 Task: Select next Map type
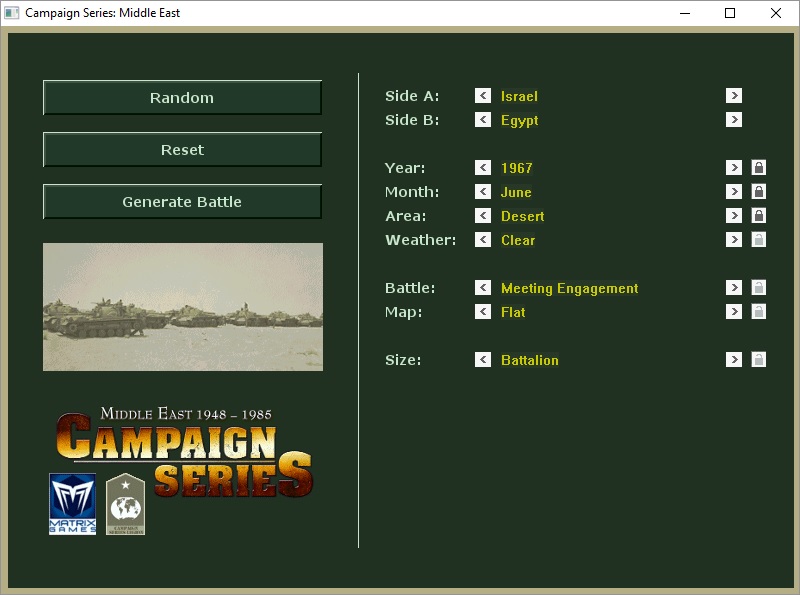[x=734, y=311]
